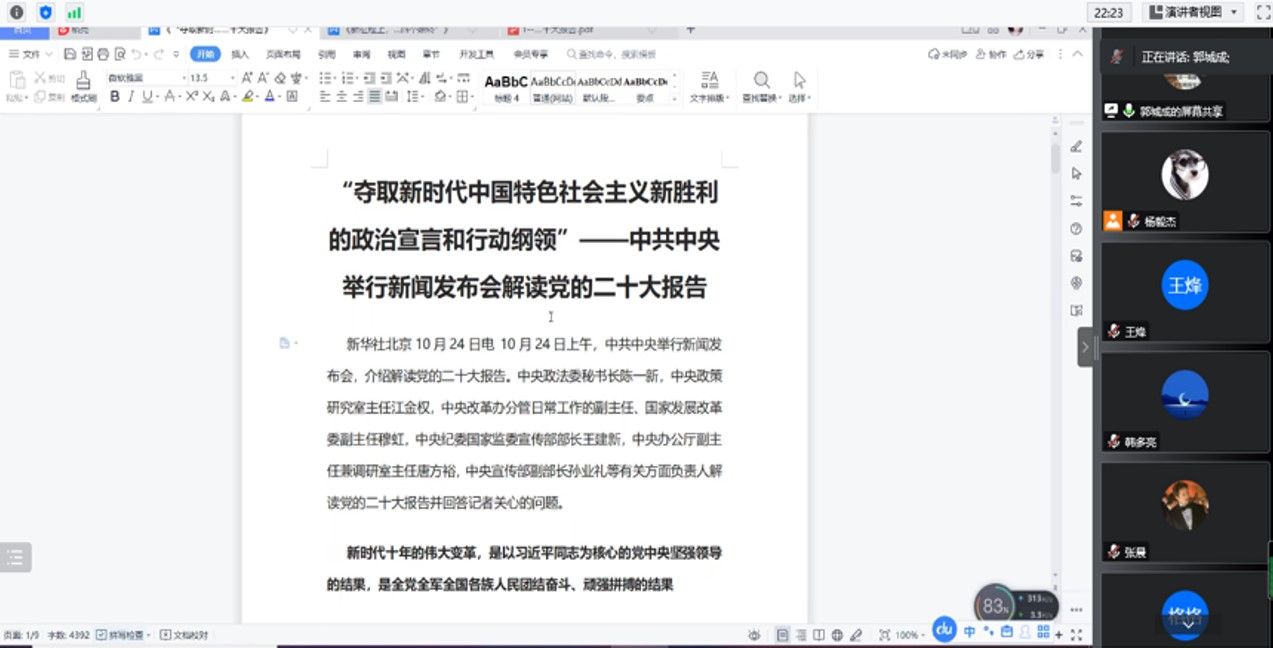
Task: Click the save document icon
Action: [x=70, y=54]
